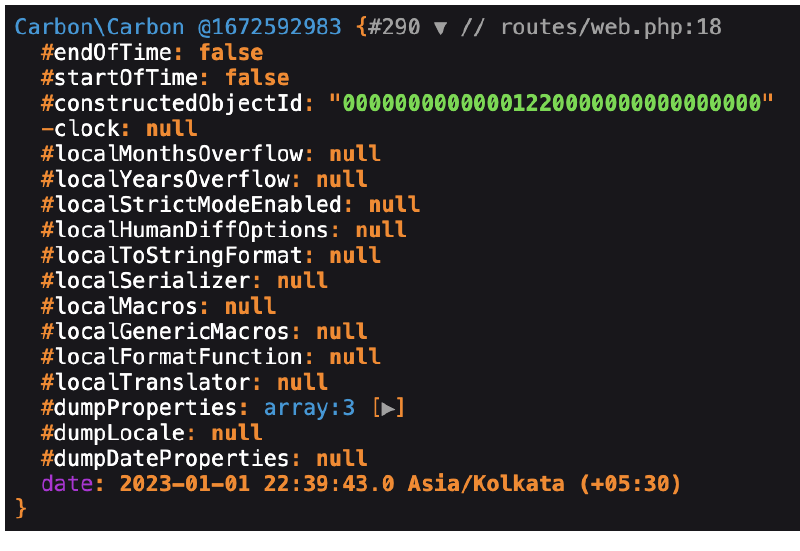Viewport: 800px width, 551px height.
Task: Collapse the Carbon object dump arrow
Action: pyautogui.click(x=441, y=27)
